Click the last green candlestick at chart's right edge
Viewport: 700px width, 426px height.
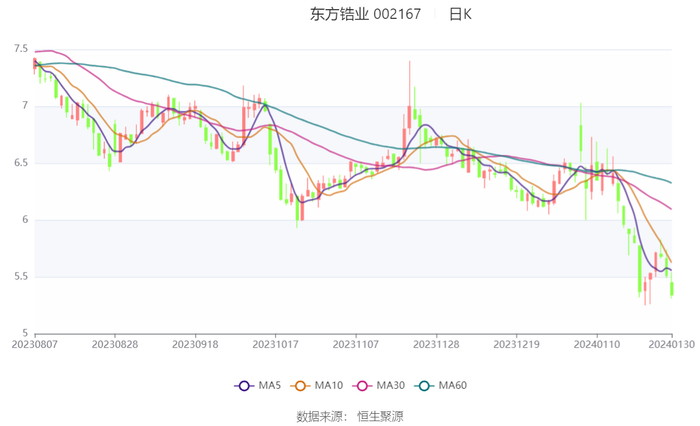[x=672, y=288]
